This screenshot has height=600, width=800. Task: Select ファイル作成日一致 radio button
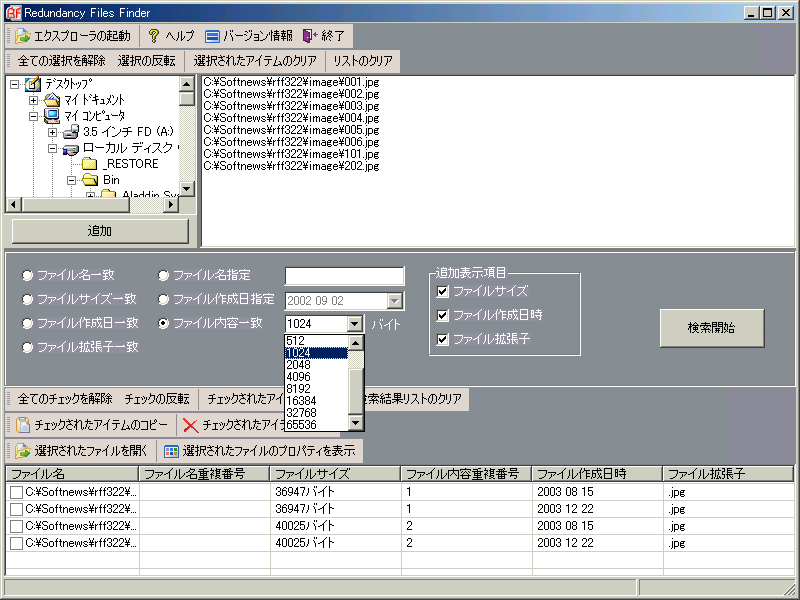point(28,323)
